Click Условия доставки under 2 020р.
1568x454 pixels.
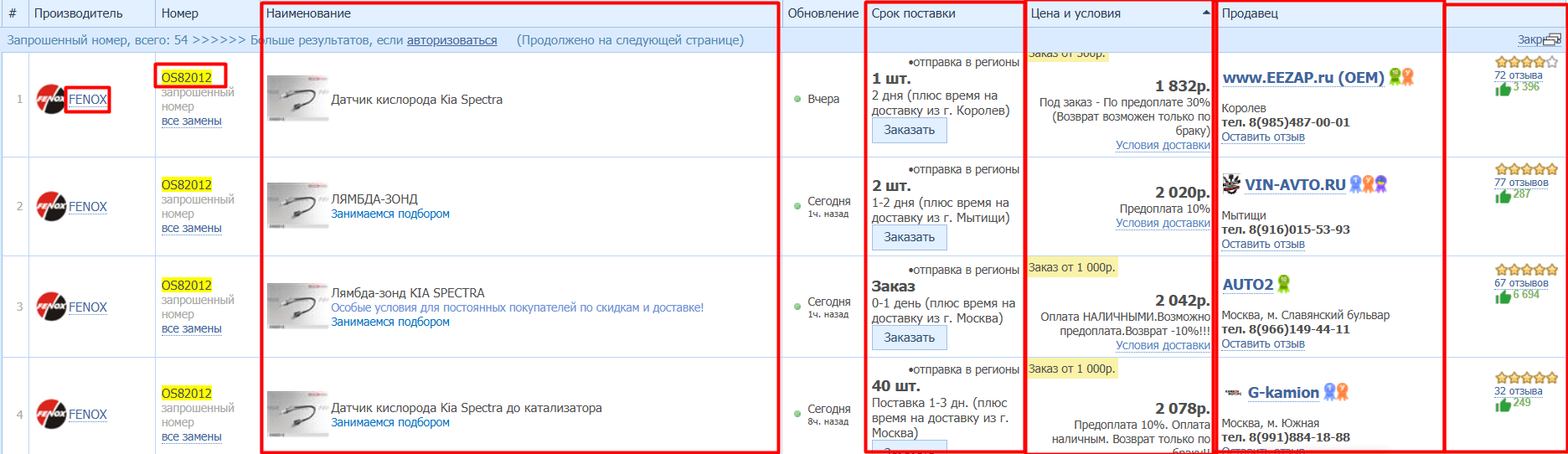[1163, 223]
